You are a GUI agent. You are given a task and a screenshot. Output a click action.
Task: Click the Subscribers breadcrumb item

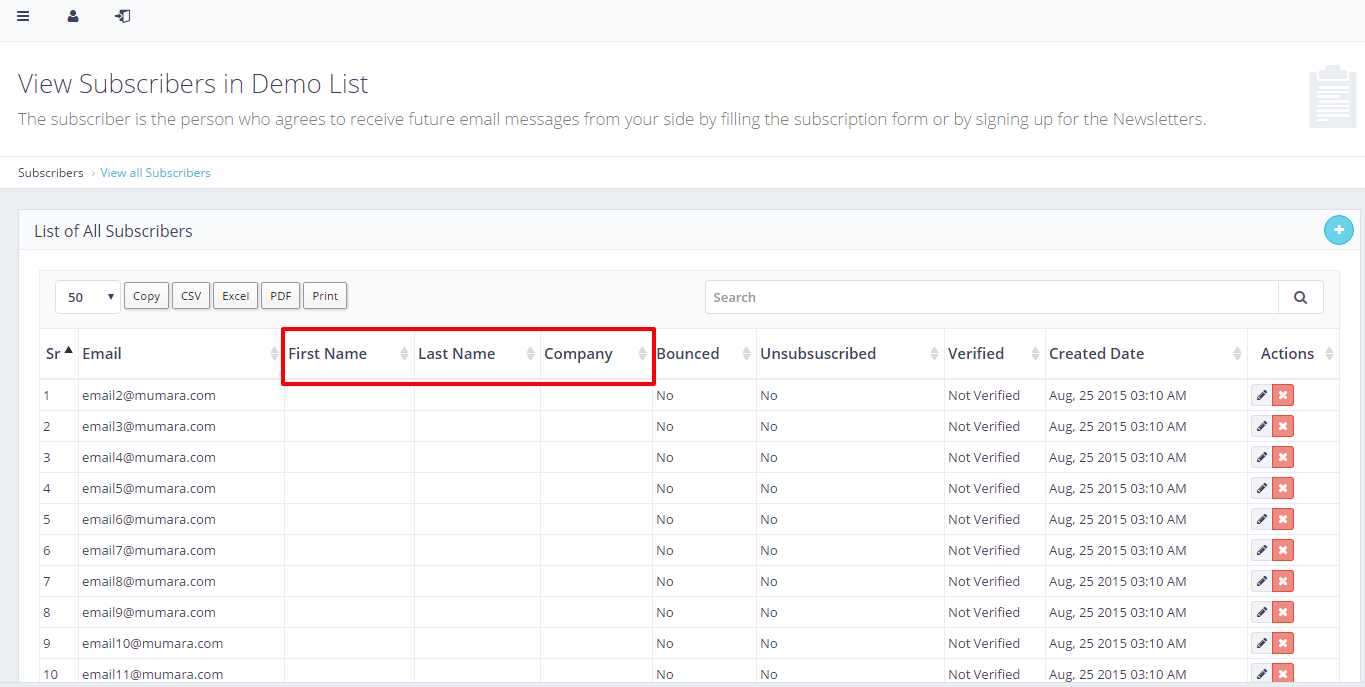pos(51,173)
